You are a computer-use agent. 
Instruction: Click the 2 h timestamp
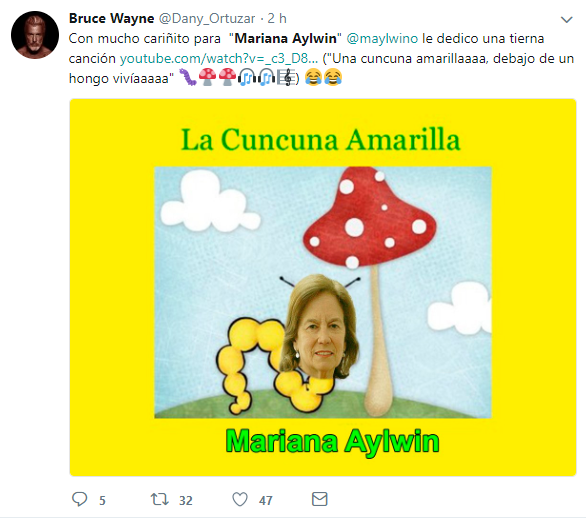tap(277, 18)
